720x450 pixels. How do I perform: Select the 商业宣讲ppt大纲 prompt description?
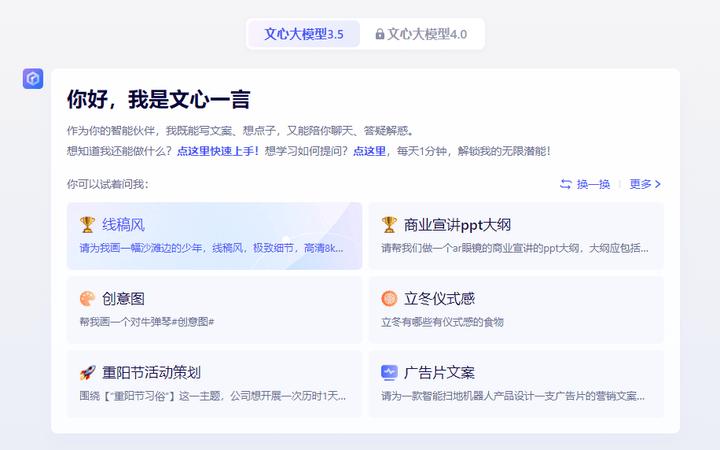[x=514, y=248]
